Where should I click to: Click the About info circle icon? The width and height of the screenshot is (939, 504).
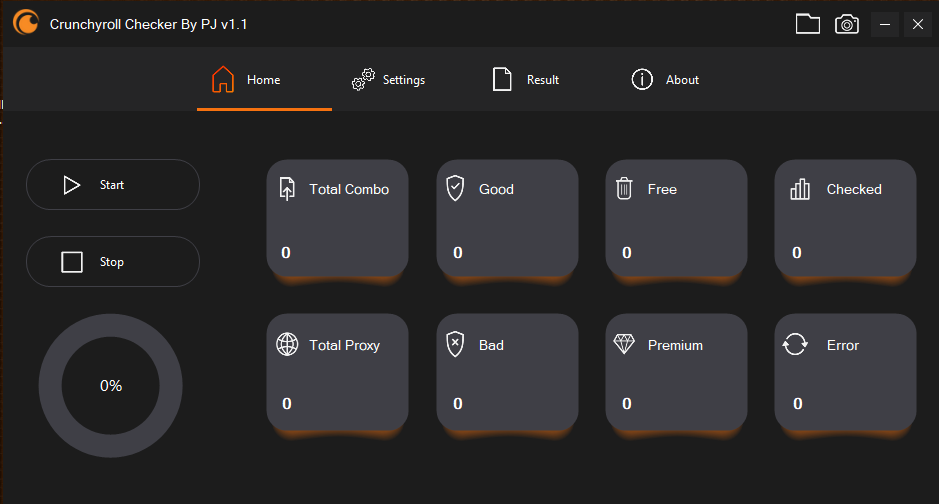[642, 80]
